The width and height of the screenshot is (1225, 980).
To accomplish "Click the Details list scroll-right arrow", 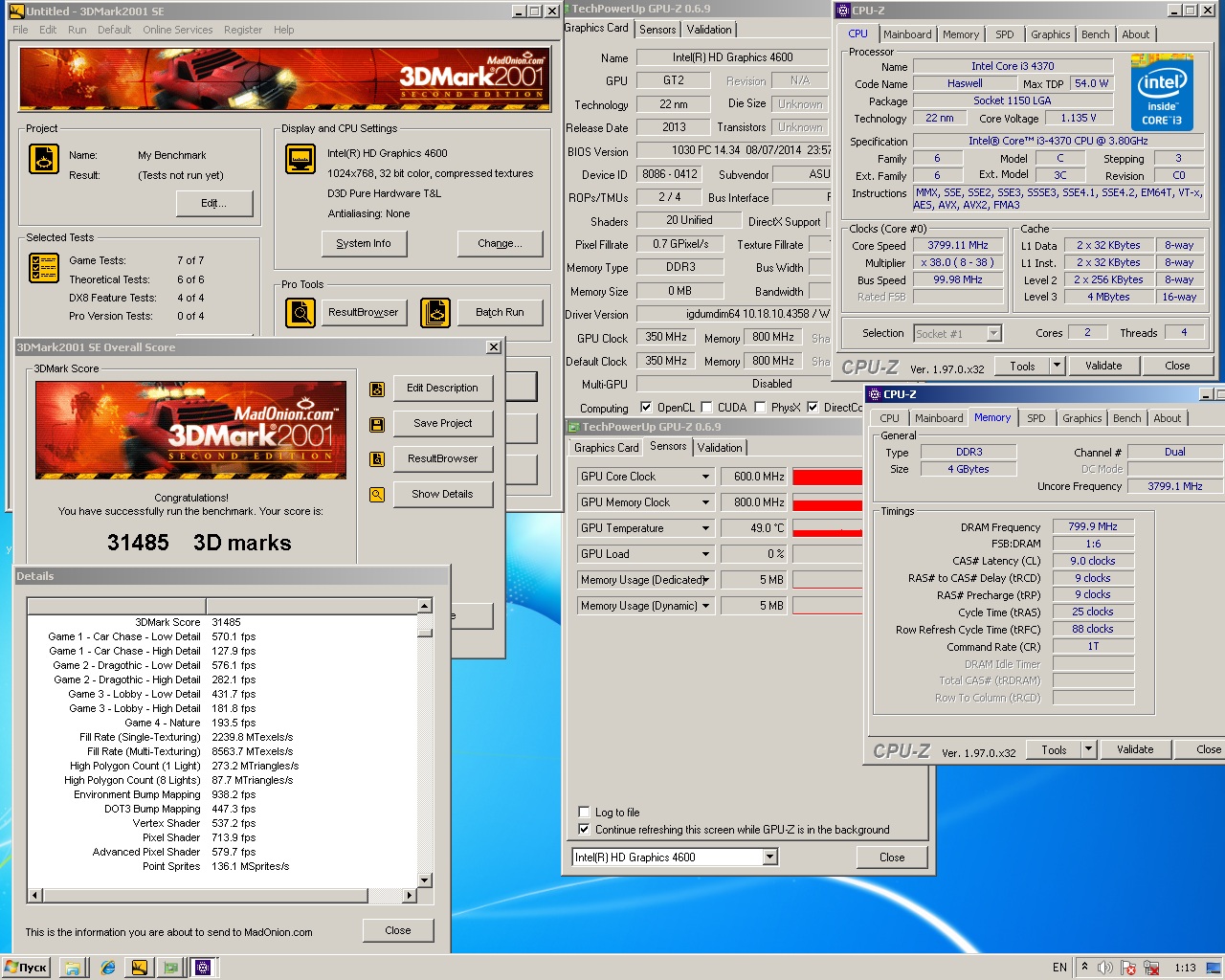I will [x=410, y=896].
